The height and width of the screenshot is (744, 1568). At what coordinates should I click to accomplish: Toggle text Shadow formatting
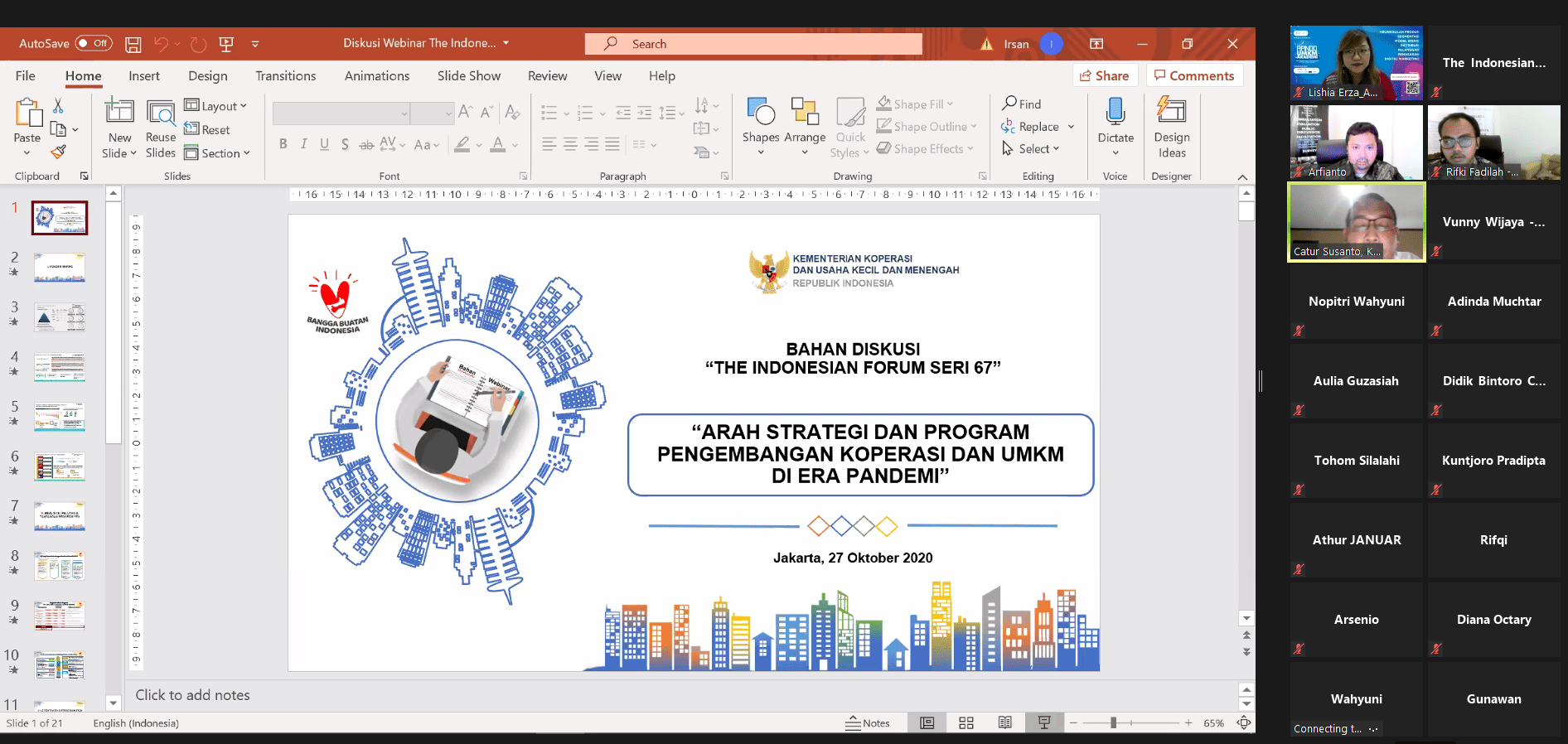click(345, 144)
